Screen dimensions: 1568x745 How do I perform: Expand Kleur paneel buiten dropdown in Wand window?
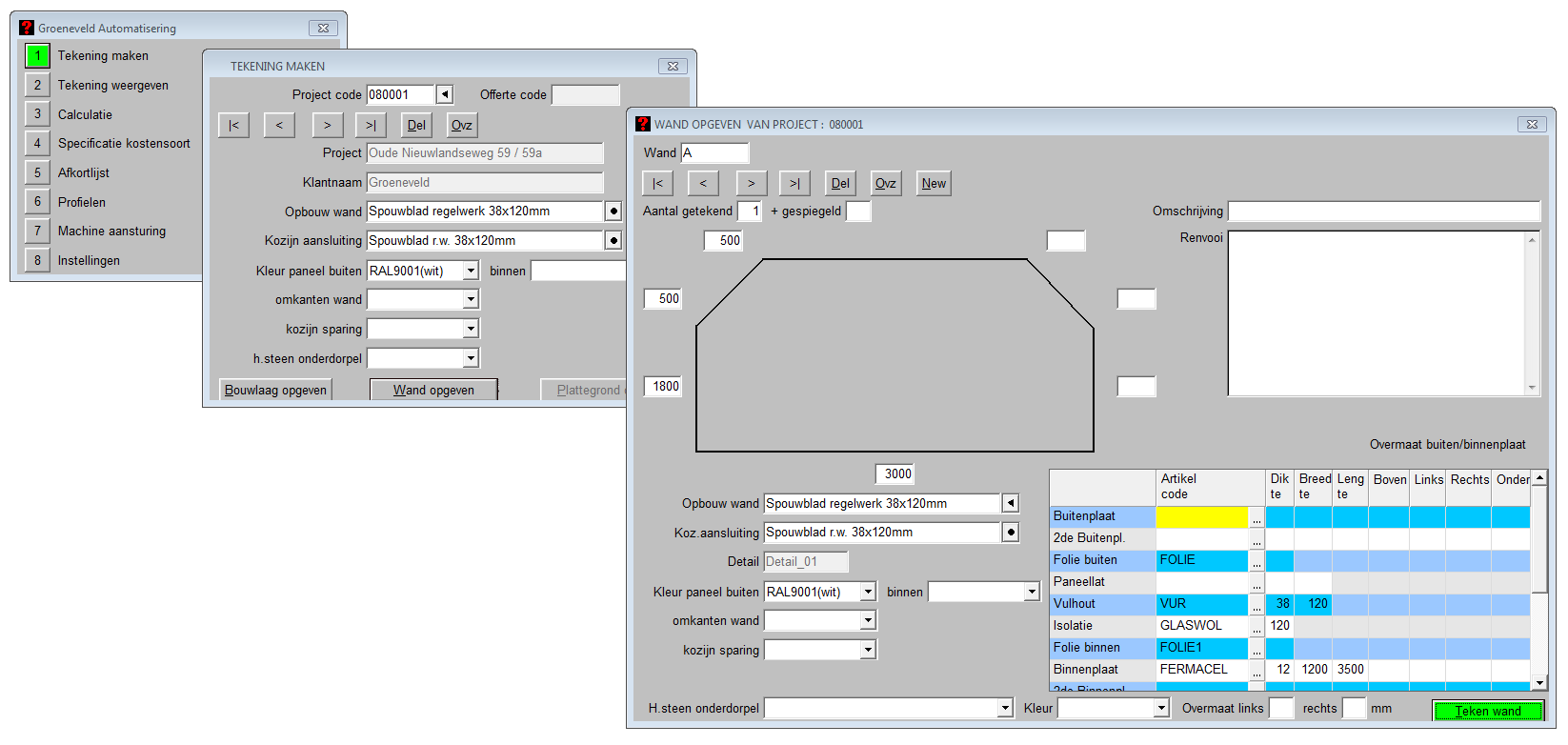point(868,593)
